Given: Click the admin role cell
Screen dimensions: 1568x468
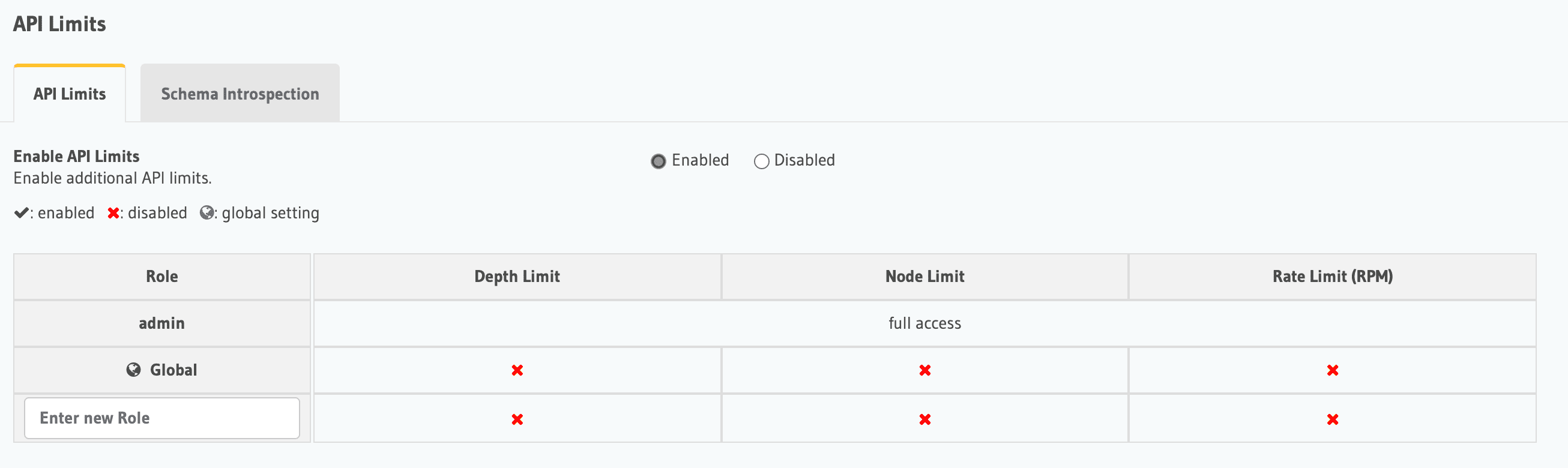Looking at the screenshot, I should 161,323.
